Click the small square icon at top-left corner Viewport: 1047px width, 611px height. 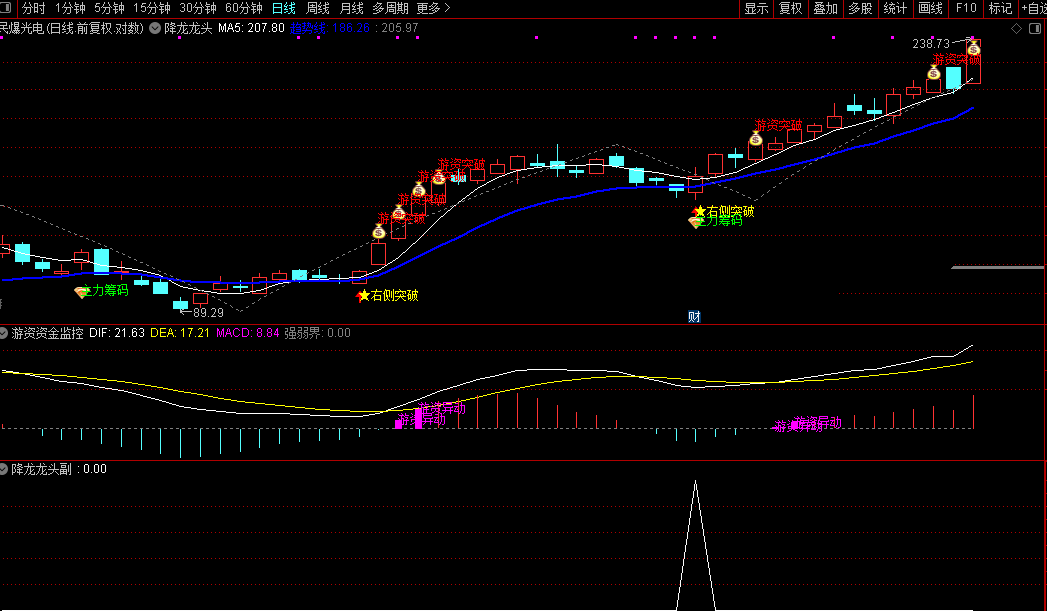5,8
